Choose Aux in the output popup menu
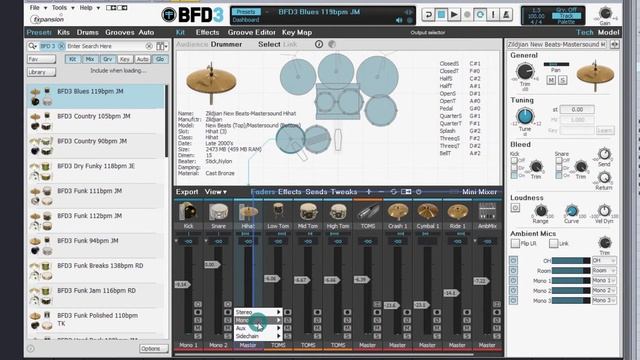Image resolution: width=640 pixels, height=360 pixels. click(258, 328)
